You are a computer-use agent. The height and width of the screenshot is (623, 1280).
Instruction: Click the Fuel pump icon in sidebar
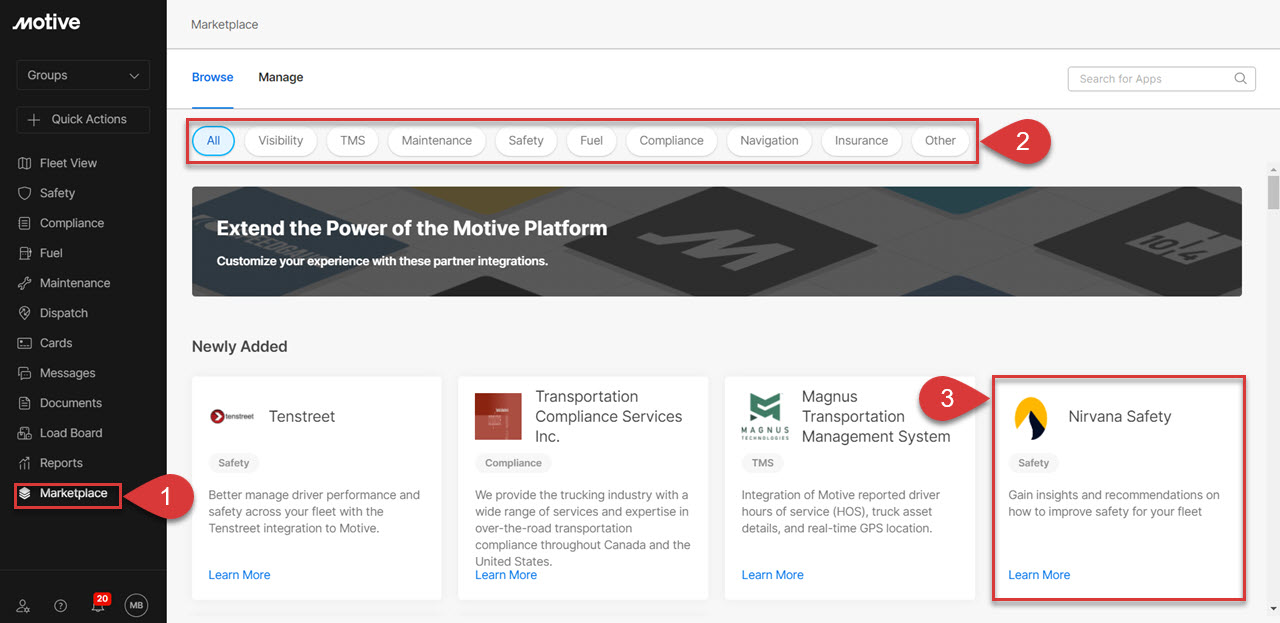(x=25, y=253)
